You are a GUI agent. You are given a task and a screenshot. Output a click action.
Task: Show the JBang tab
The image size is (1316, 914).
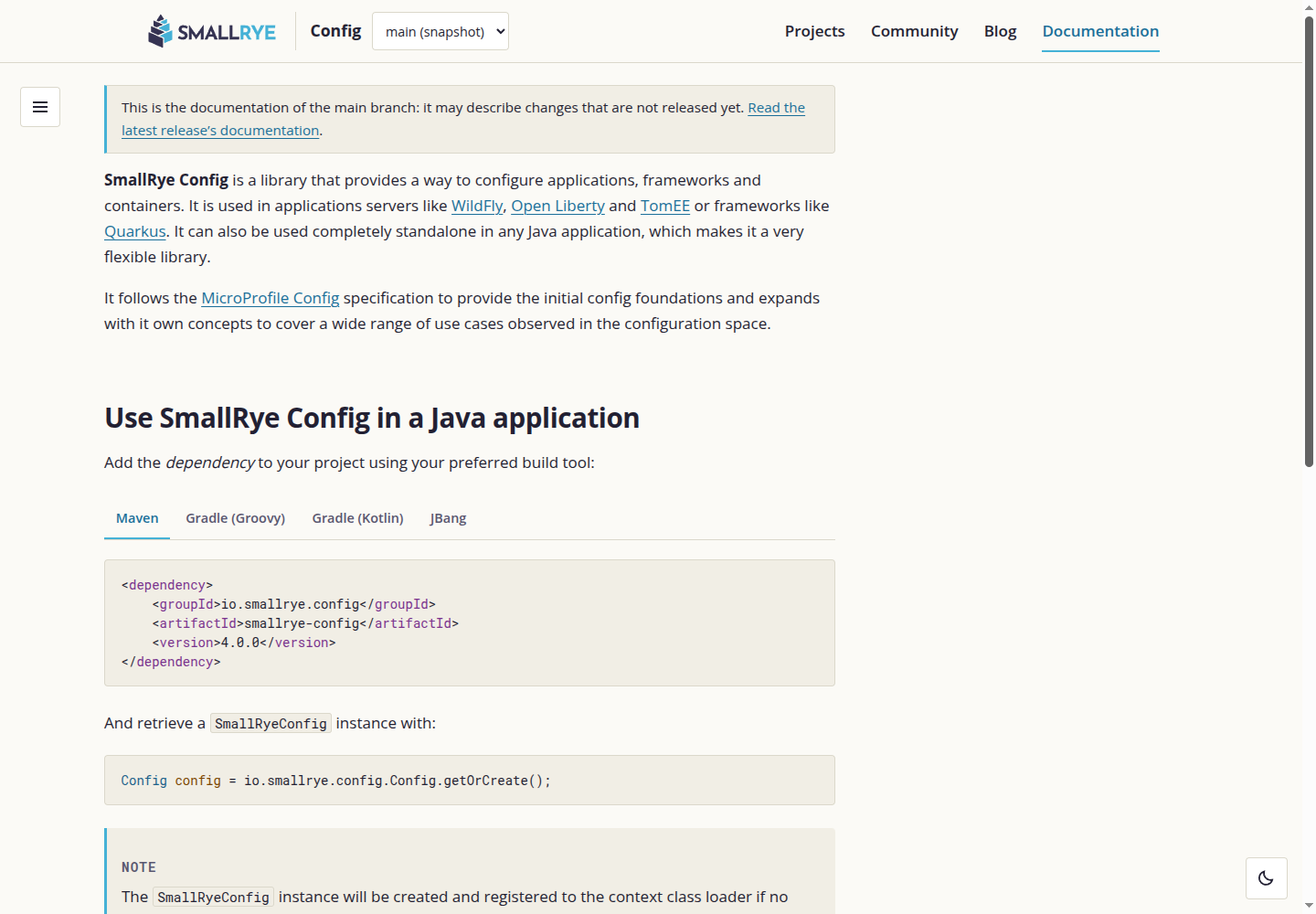coord(448,518)
